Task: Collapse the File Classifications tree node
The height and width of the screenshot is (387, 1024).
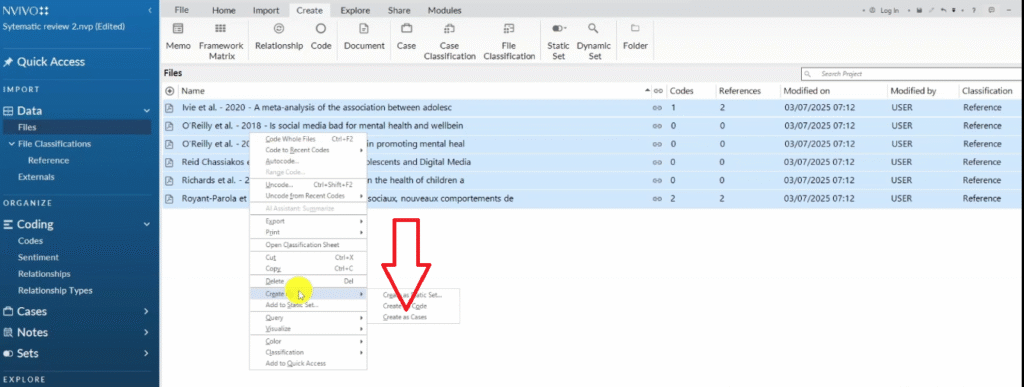Action: pos(12,144)
